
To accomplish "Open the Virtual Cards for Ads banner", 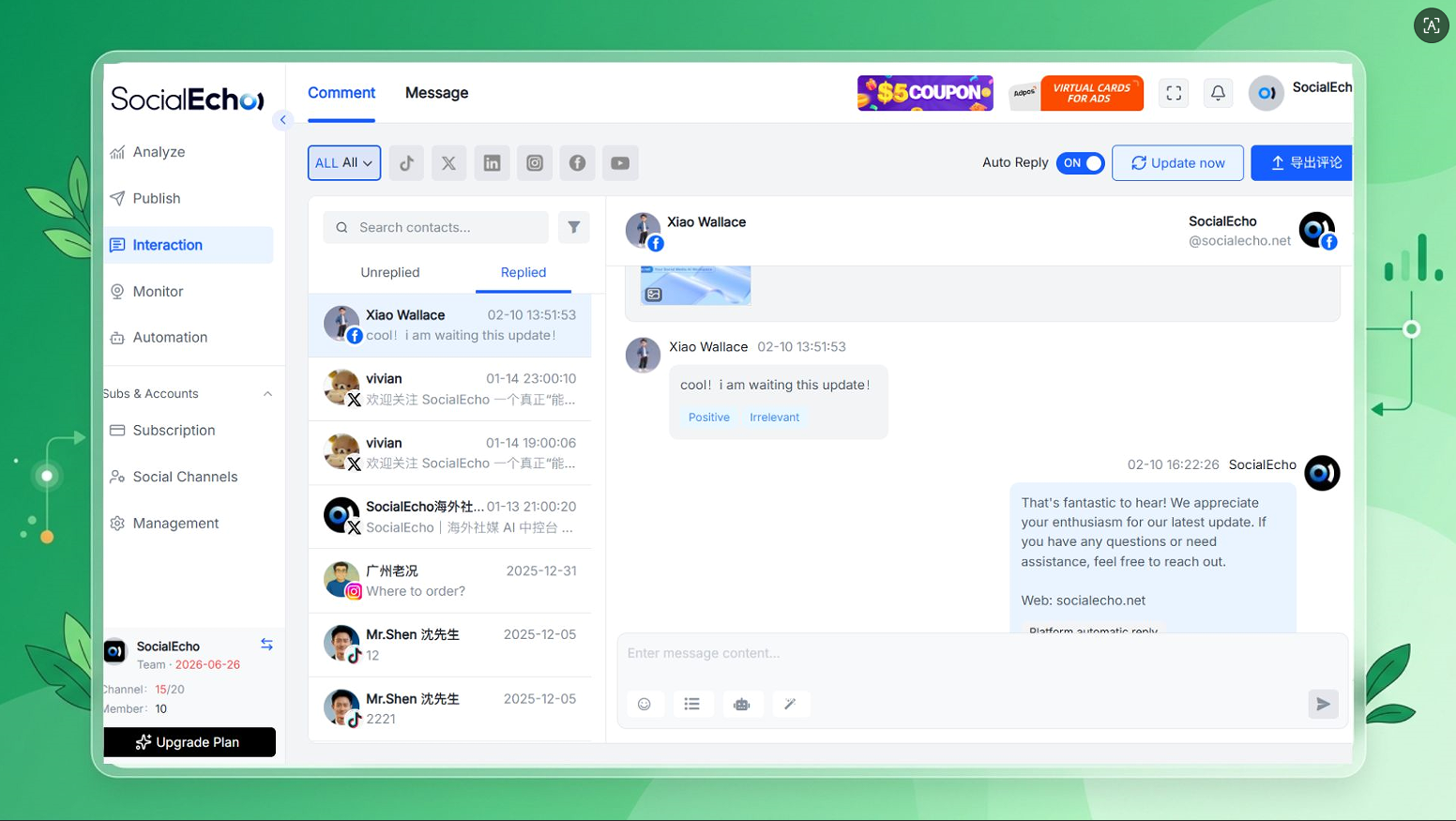I will pos(1076,93).
